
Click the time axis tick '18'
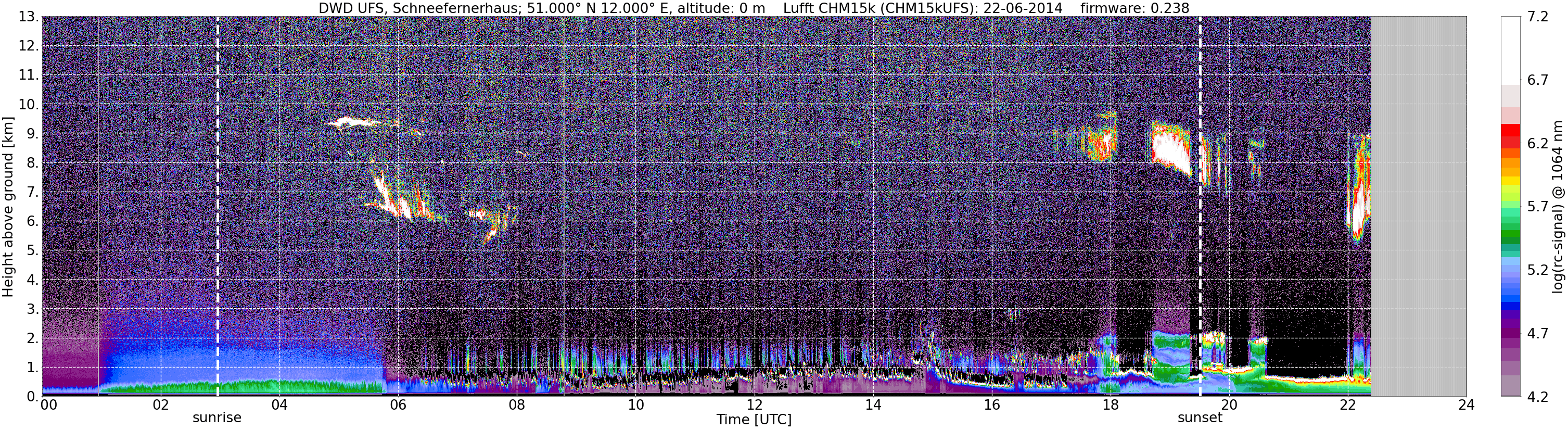click(x=1110, y=405)
